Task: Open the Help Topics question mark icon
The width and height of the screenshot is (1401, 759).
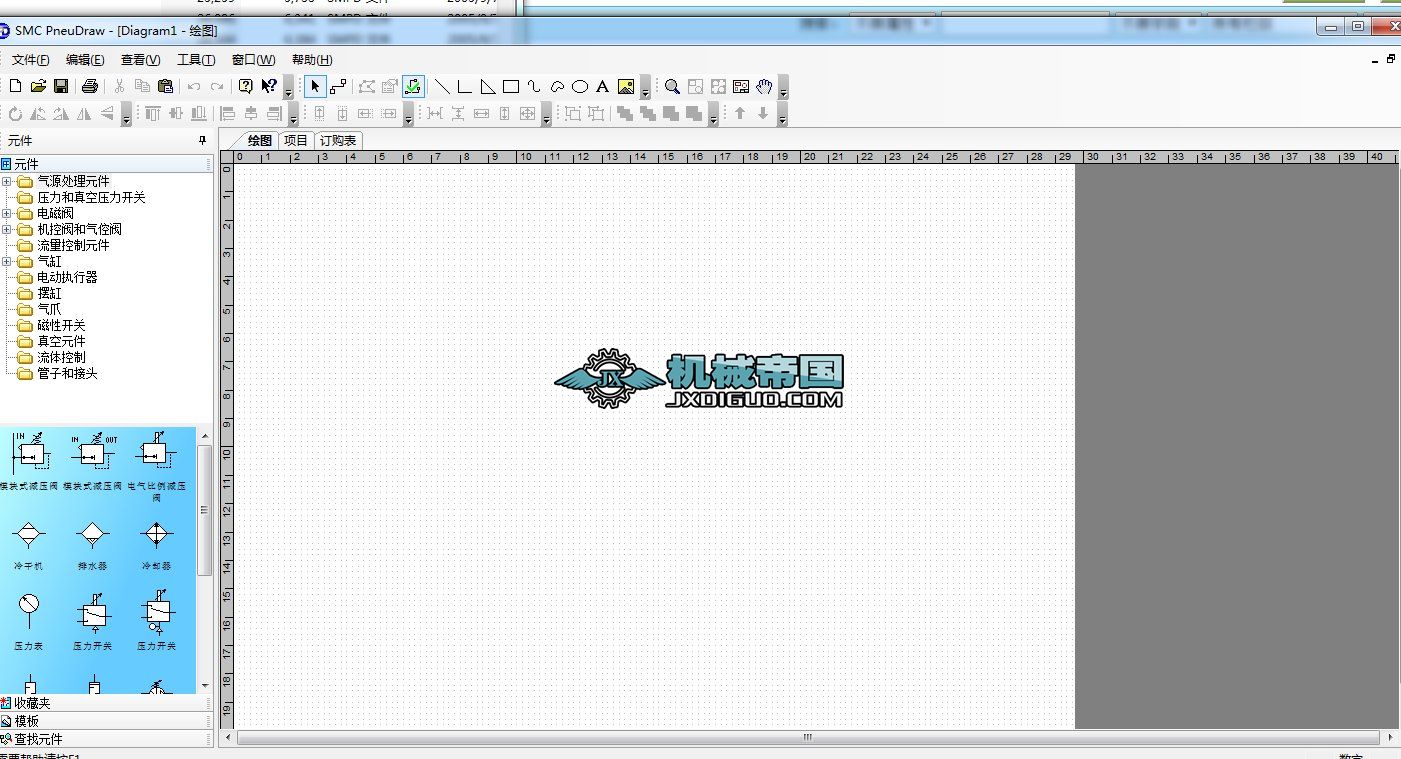Action: (246, 87)
